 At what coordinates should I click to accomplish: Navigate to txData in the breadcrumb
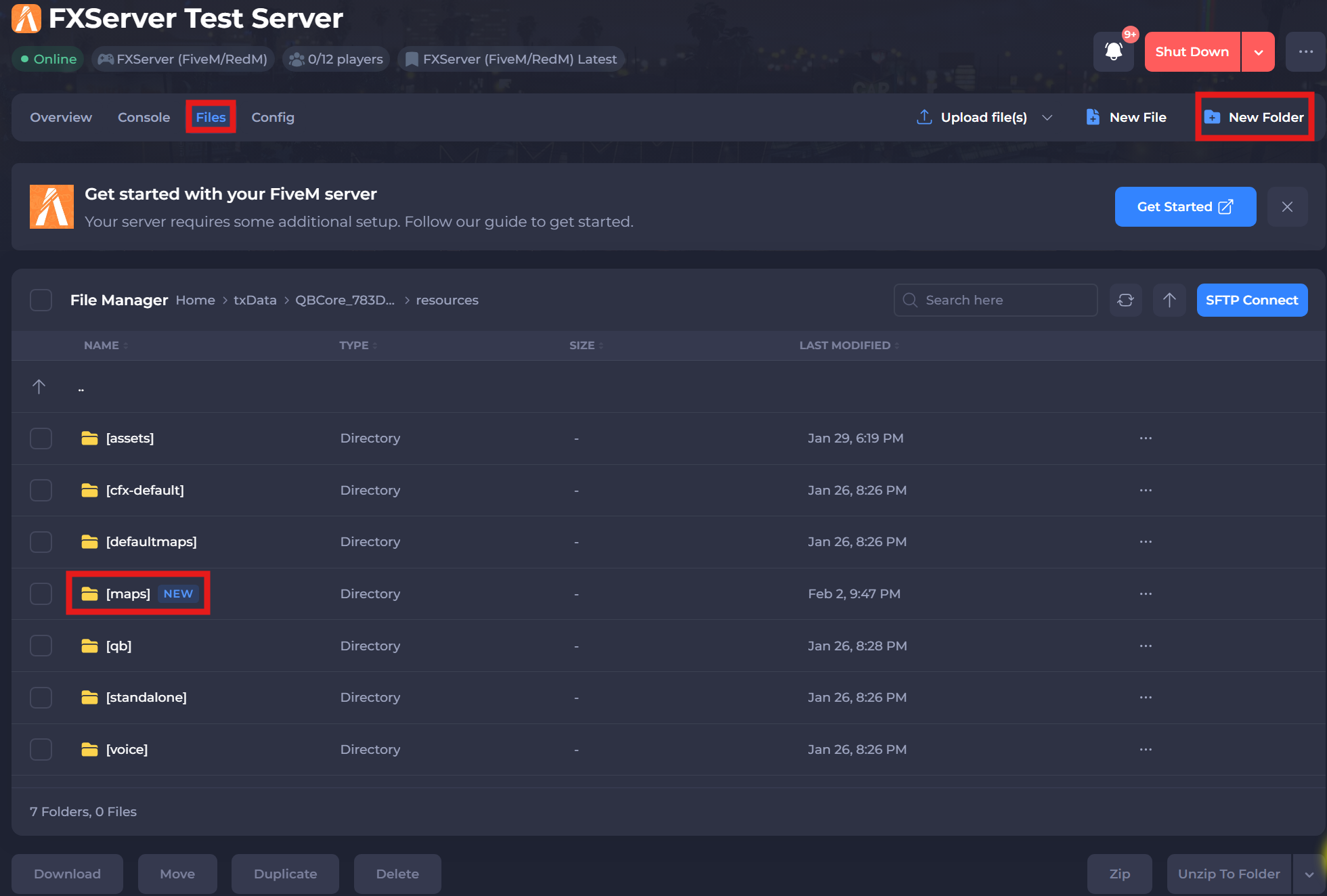pyautogui.click(x=255, y=300)
